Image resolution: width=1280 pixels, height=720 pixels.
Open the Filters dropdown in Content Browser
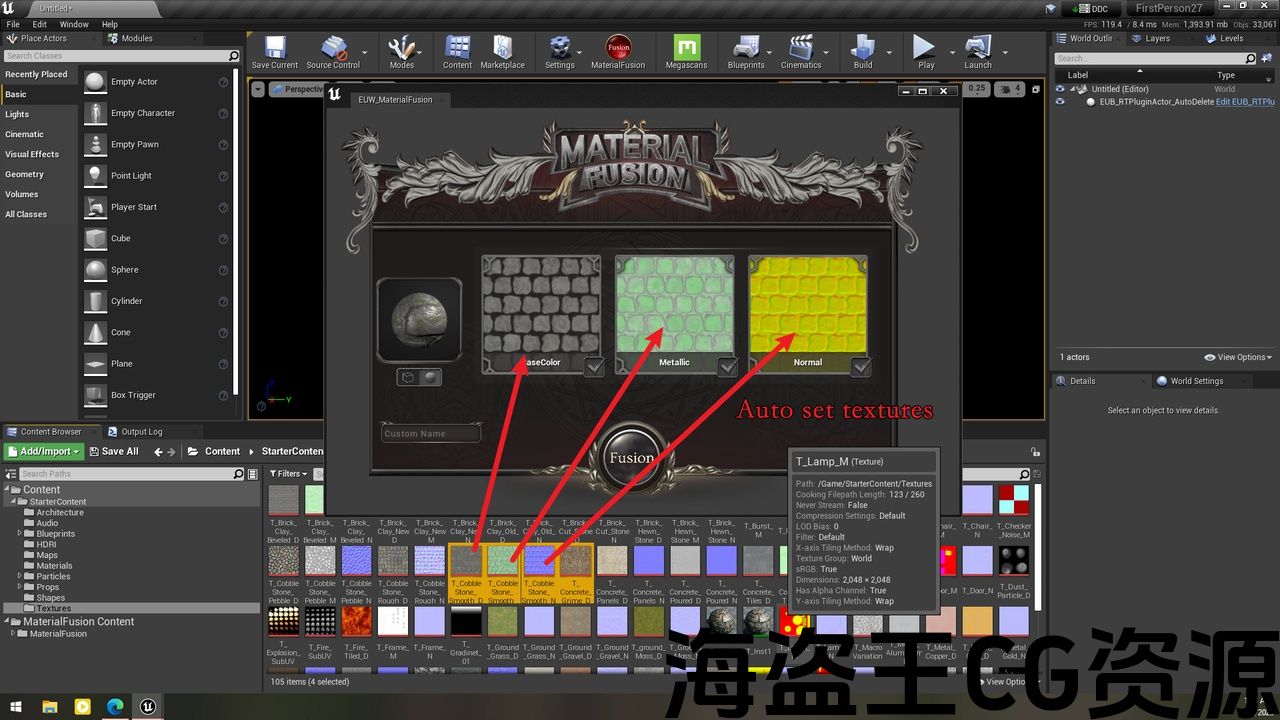(x=288, y=474)
